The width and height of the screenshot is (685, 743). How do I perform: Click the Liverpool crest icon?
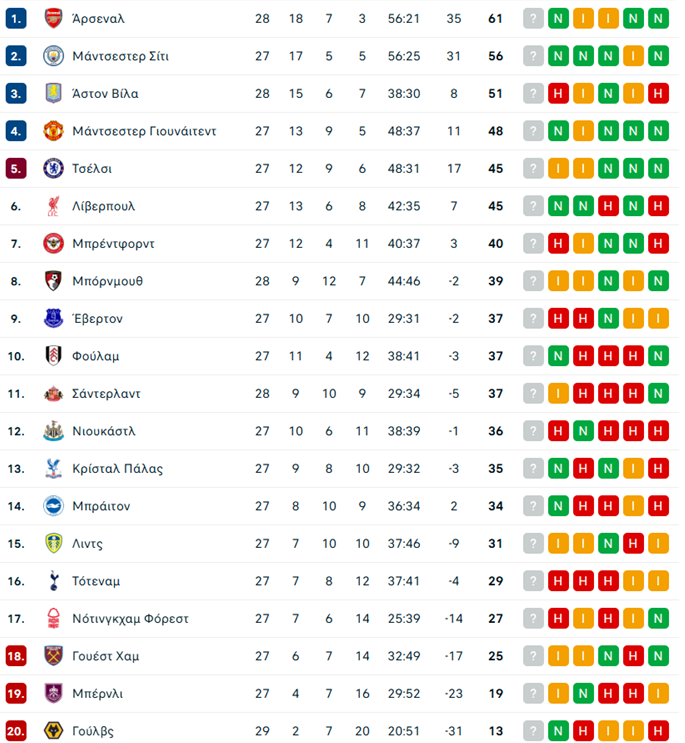(x=53, y=206)
